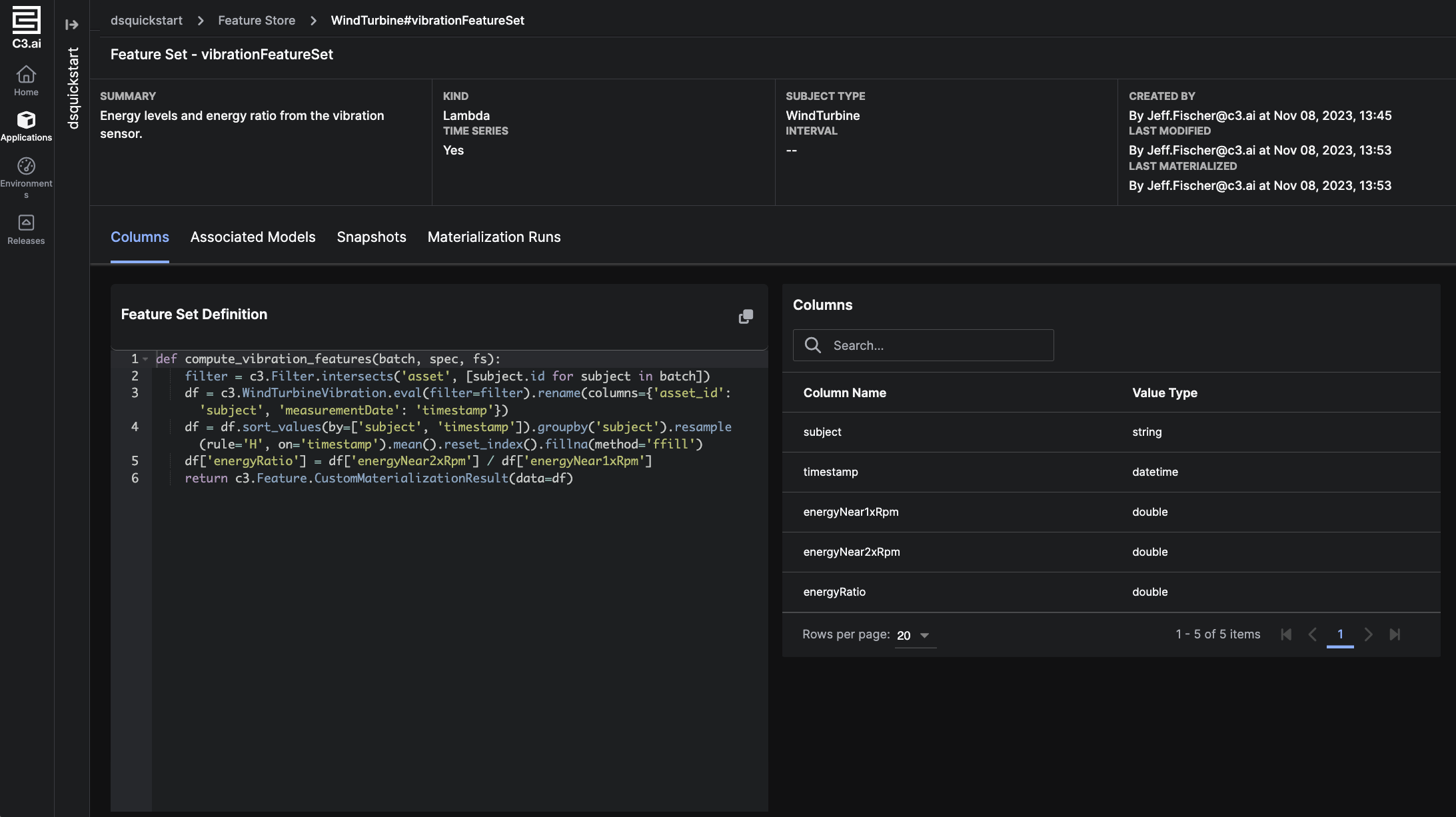Screen dimensions: 1456x817
Task: Click the WindTurbine subject type value
Action: (x=823, y=116)
